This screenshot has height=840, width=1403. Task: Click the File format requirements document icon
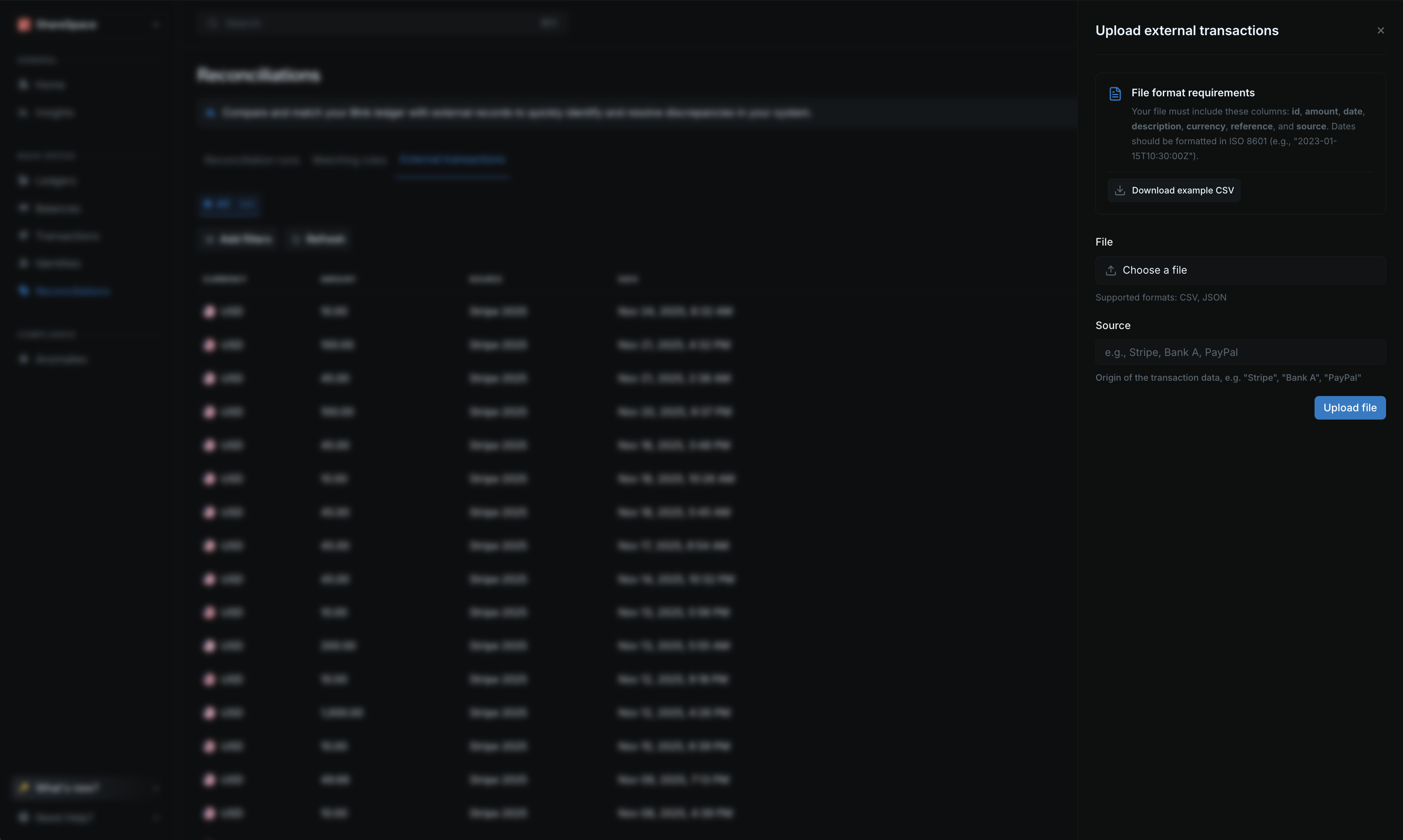(x=1115, y=93)
